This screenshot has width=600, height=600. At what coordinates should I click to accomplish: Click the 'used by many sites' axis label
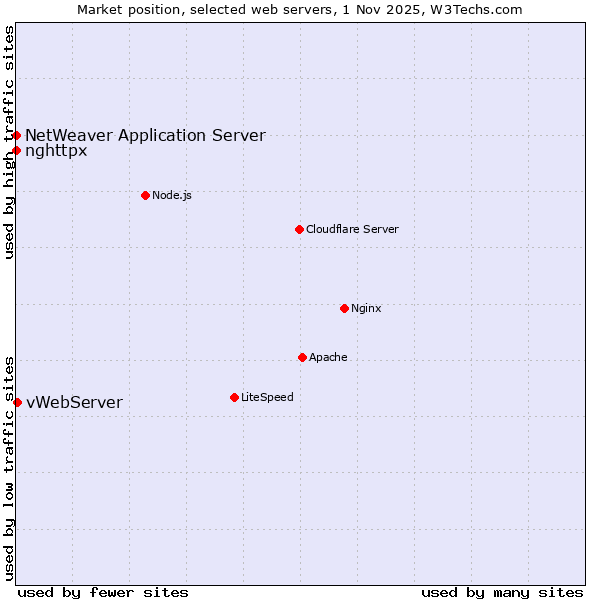(502, 592)
